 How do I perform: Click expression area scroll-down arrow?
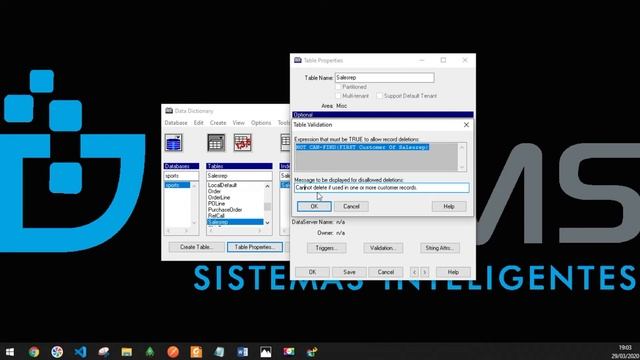tap(462, 167)
